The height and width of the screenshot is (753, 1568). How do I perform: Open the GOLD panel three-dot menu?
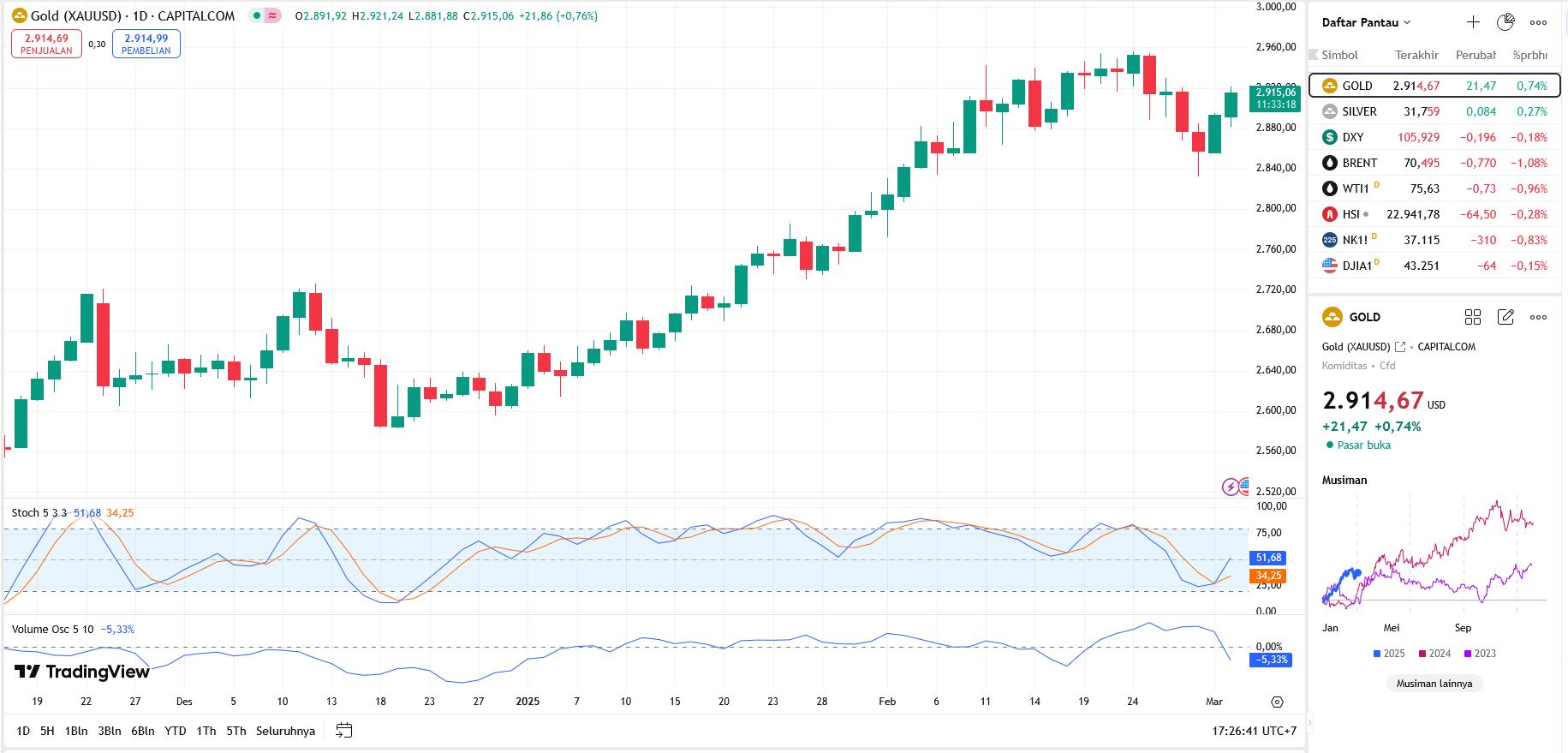[x=1538, y=317]
